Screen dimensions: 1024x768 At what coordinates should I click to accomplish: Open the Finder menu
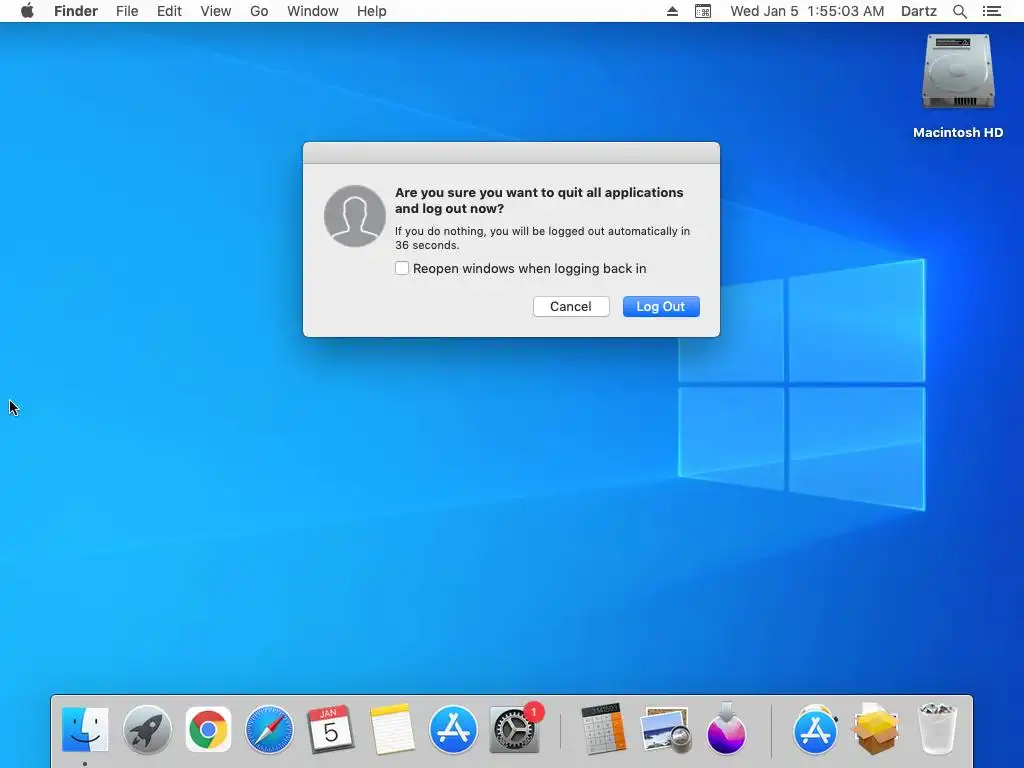coord(76,11)
